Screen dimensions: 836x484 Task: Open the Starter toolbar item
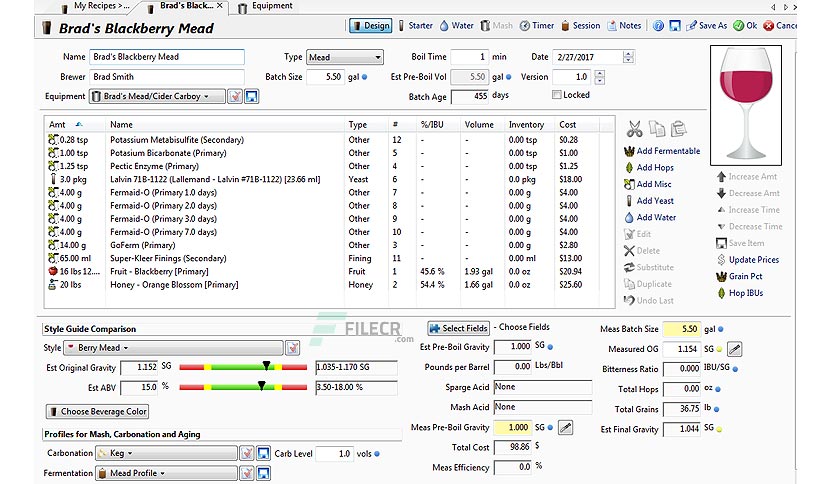(x=415, y=26)
